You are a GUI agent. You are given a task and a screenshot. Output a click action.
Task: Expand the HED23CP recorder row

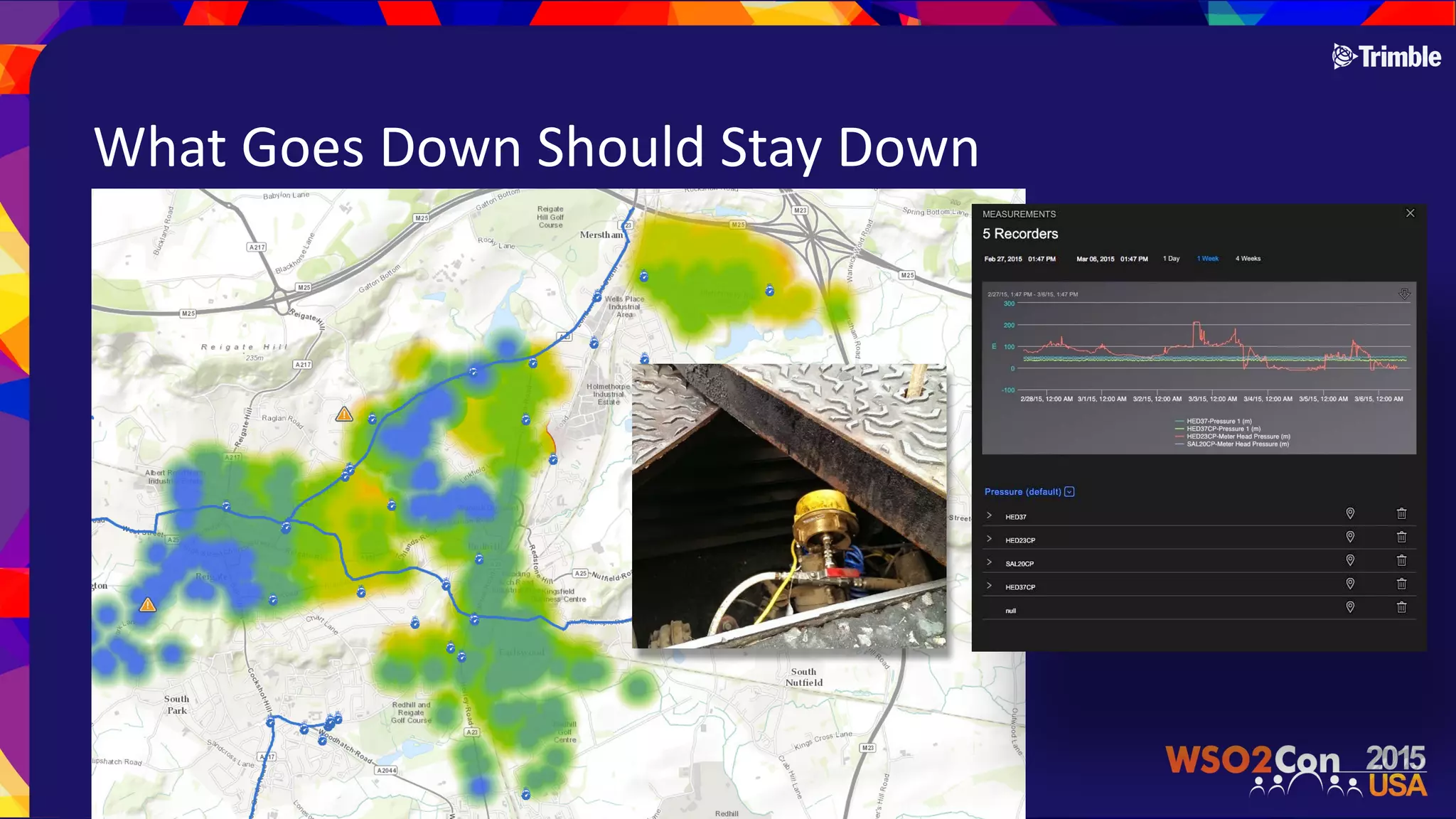(x=989, y=539)
